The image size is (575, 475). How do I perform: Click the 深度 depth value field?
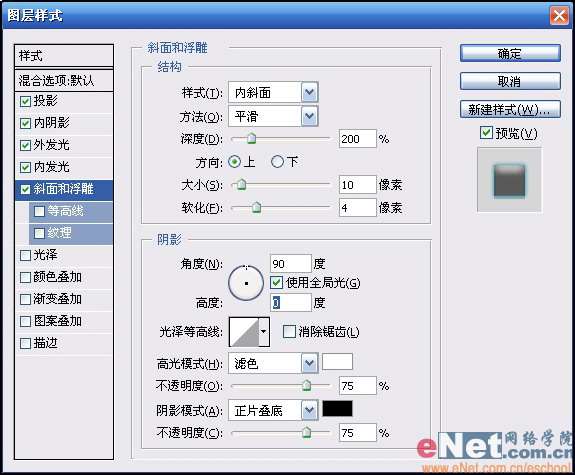pyautogui.click(x=358, y=139)
